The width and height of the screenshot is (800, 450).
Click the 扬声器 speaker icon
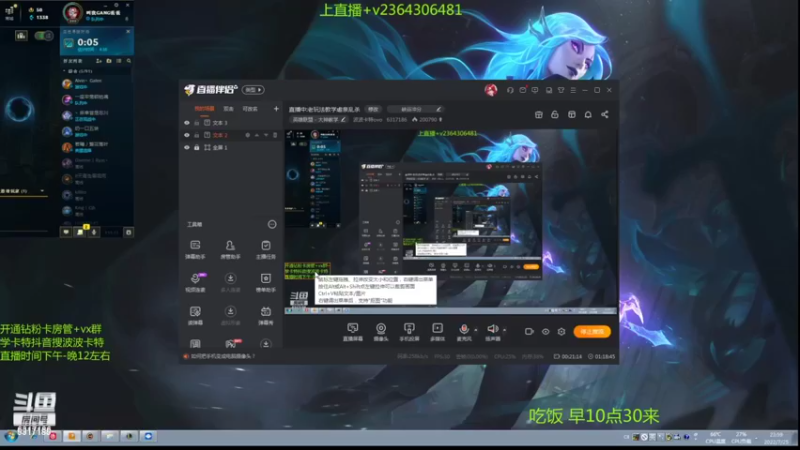(x=492, y=329)
